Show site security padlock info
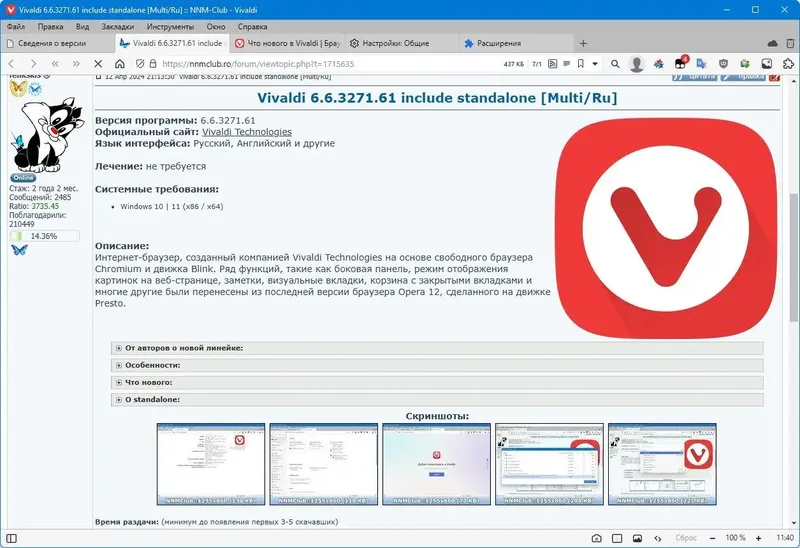 point(153,64)
